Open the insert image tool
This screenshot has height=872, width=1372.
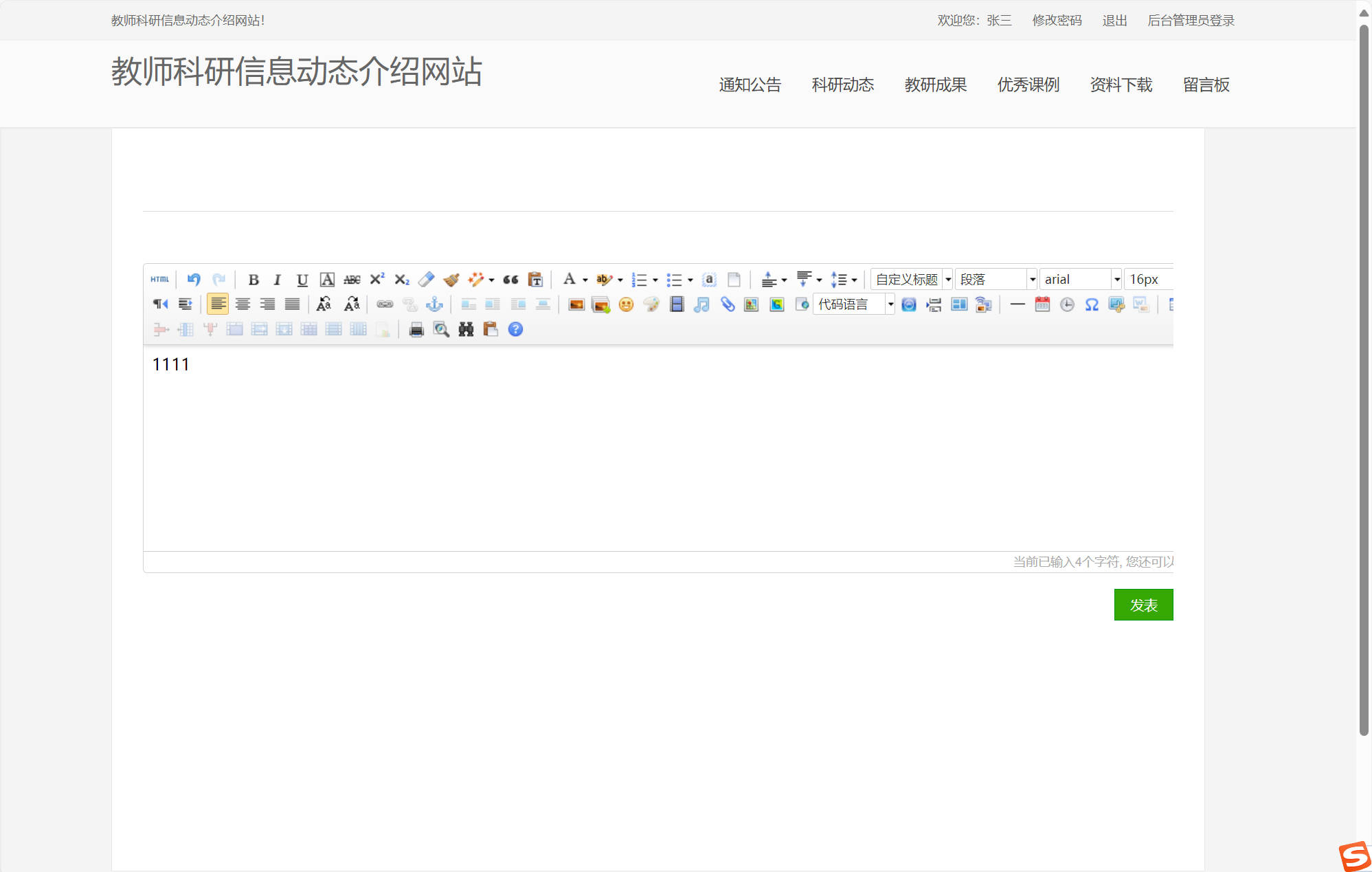(x=576, y=304)
